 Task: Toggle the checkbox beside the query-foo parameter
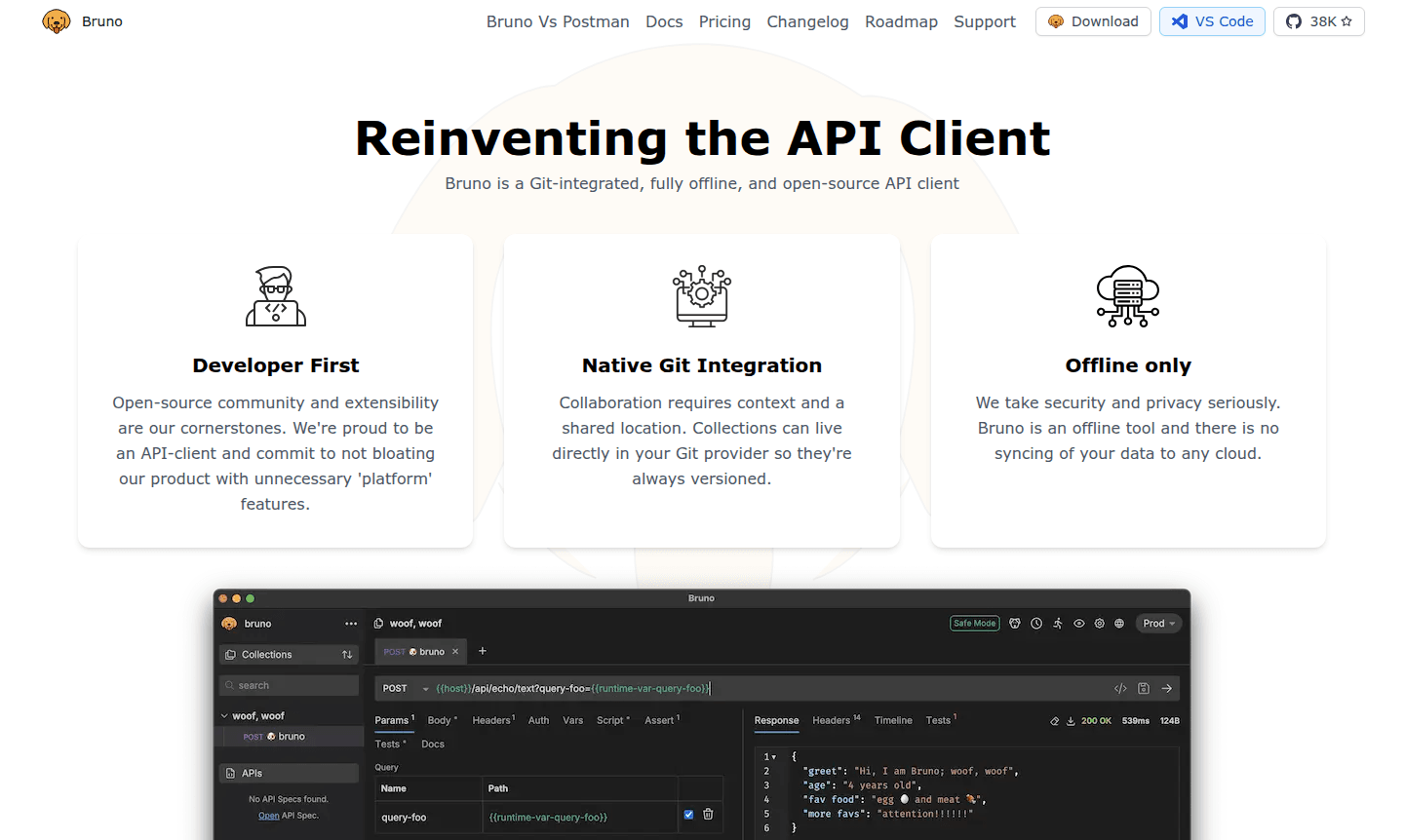[689, 814]
